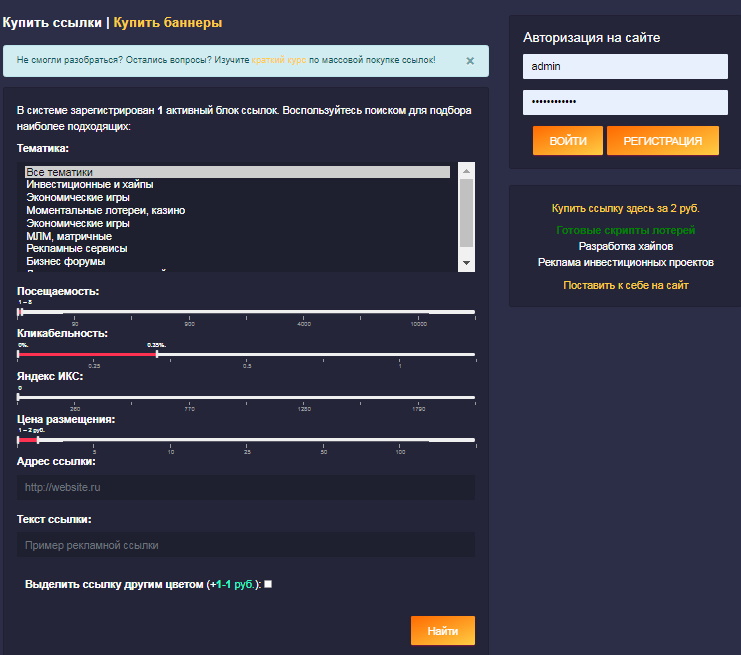Close the info alert banner
The image size is (741, 655).
tap(470, 61)
